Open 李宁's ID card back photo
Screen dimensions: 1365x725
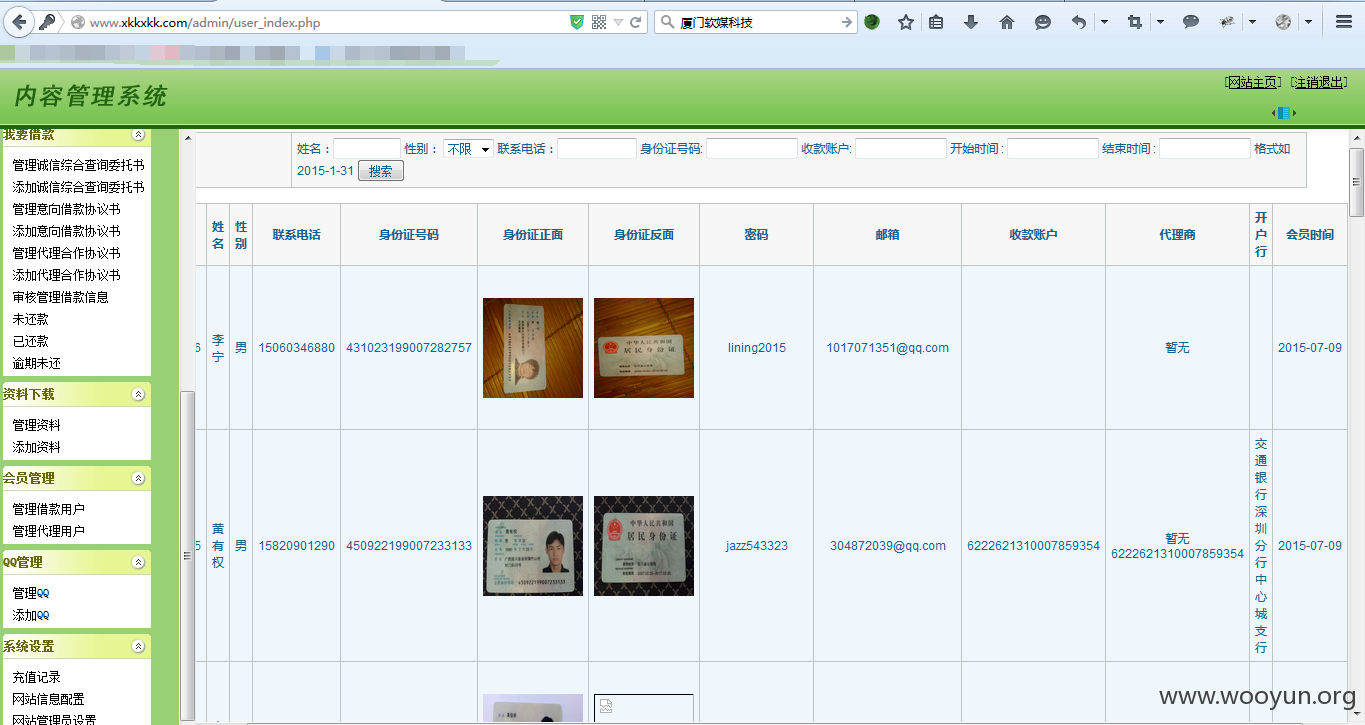[644, 348]
